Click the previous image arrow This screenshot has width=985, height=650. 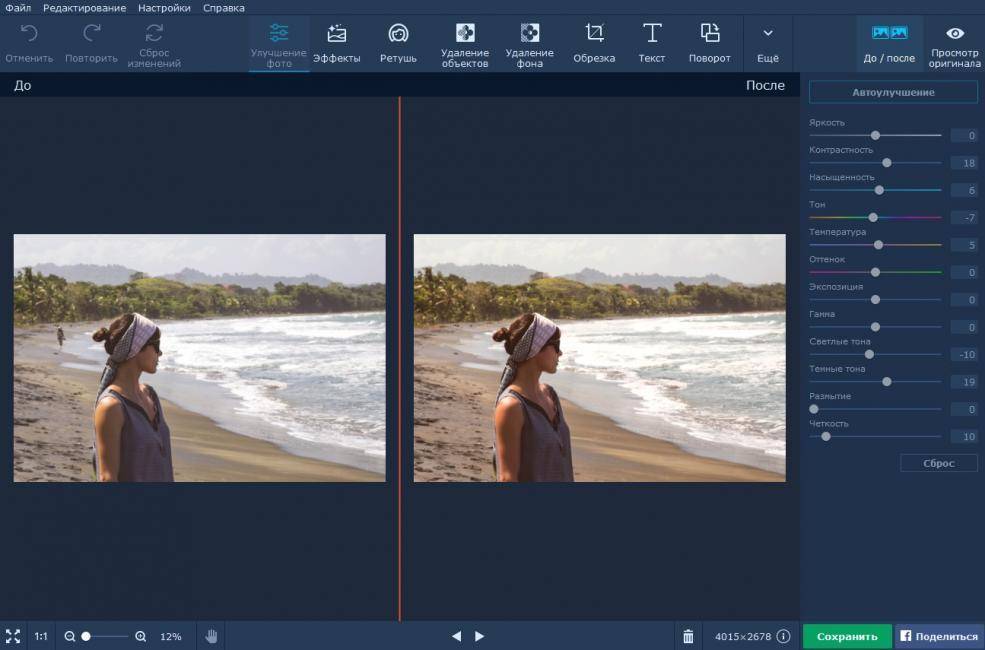tap(457, 636)
